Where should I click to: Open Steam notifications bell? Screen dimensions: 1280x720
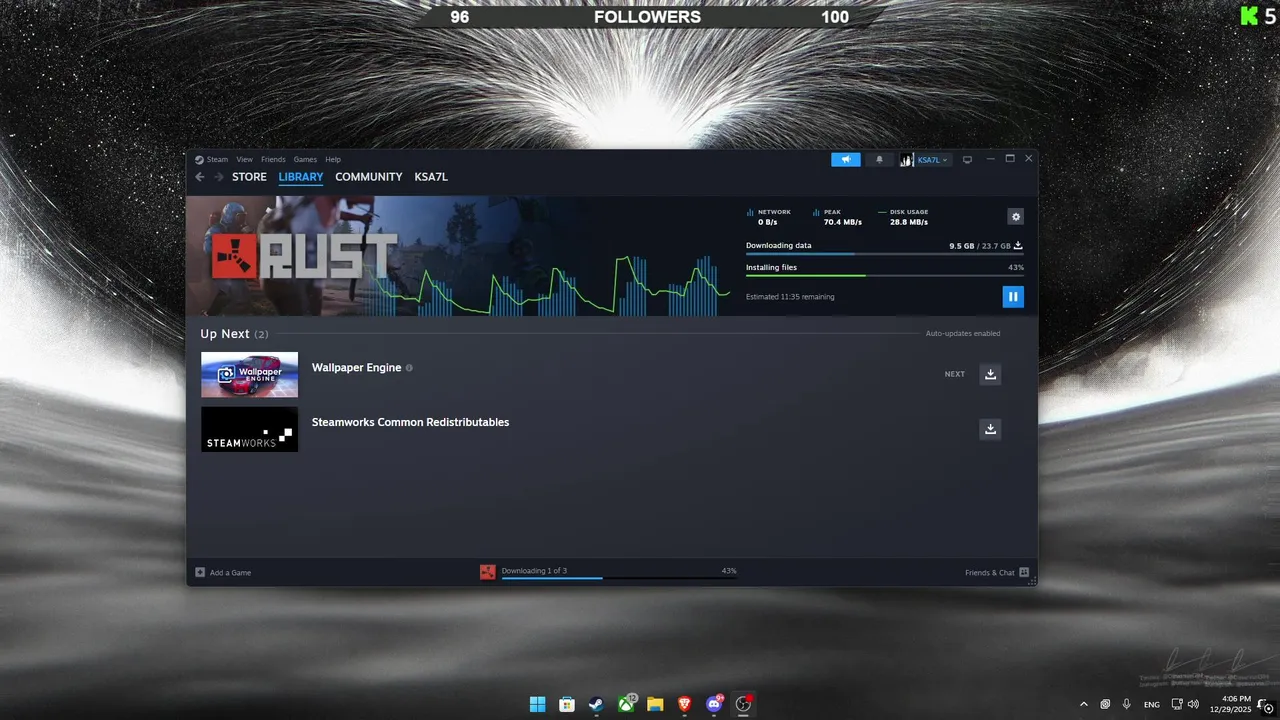(880, 160)
